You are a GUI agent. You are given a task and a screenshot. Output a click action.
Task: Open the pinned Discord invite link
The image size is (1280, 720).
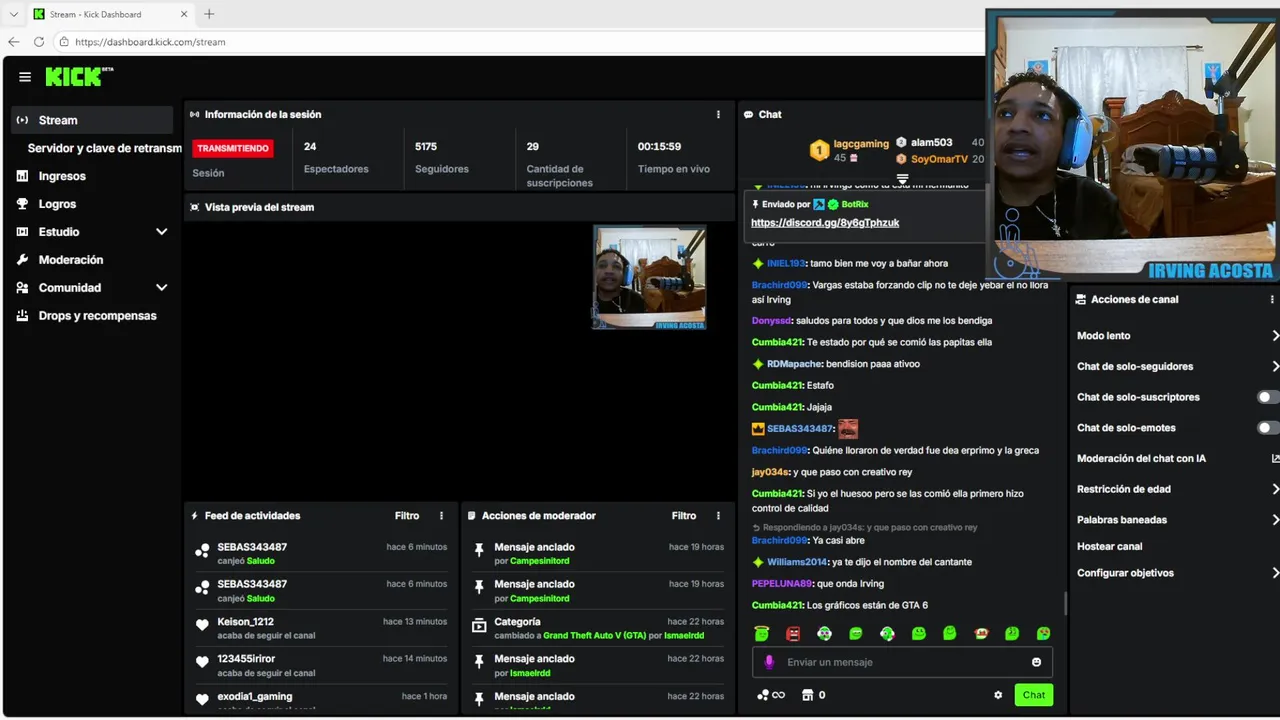[x=825, y=223]
